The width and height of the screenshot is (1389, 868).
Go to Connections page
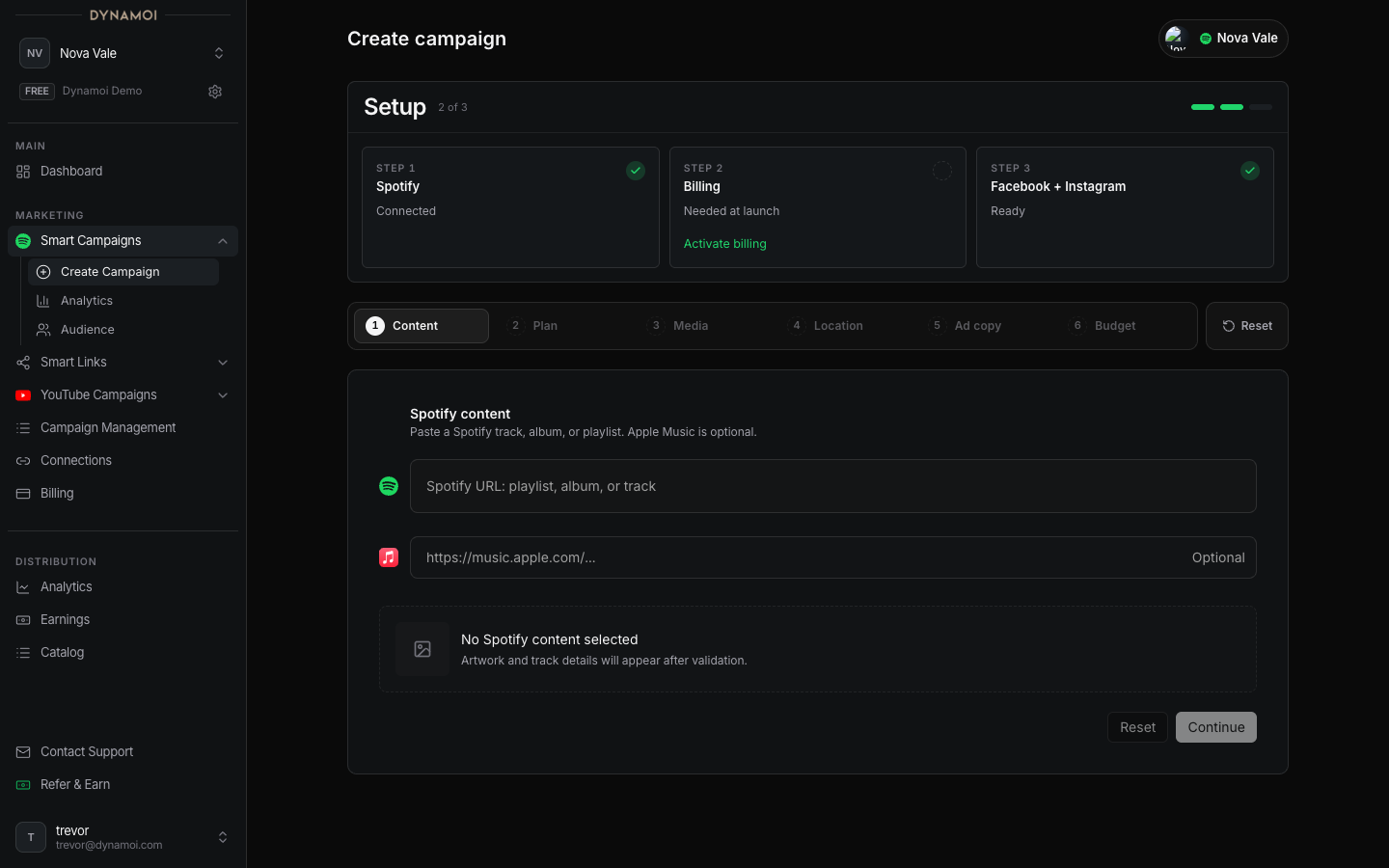click(123, 461)
